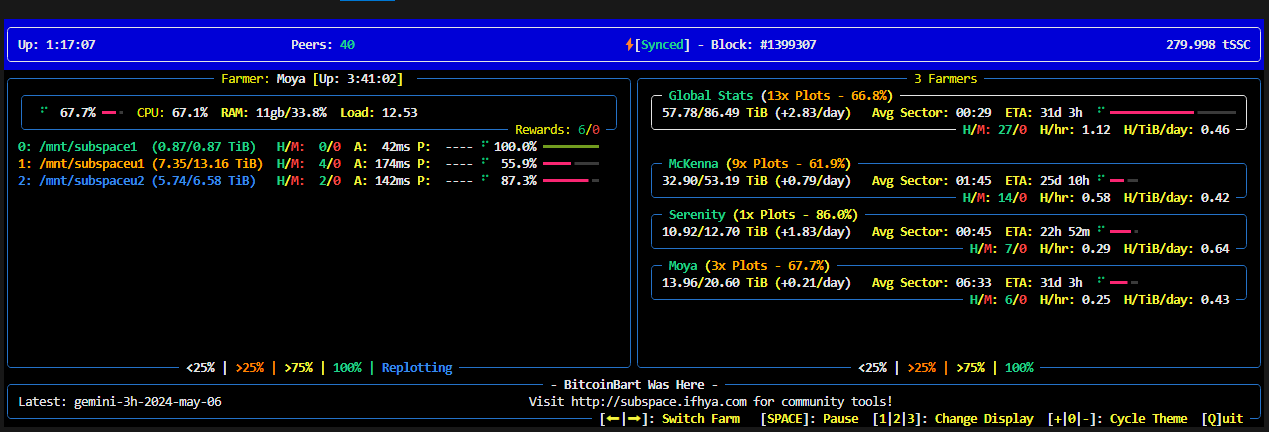Screen dimensions: 1269x432
Task: Click the spinner icon before 100.0% on subspace1 row
Action: coord(484,146)
